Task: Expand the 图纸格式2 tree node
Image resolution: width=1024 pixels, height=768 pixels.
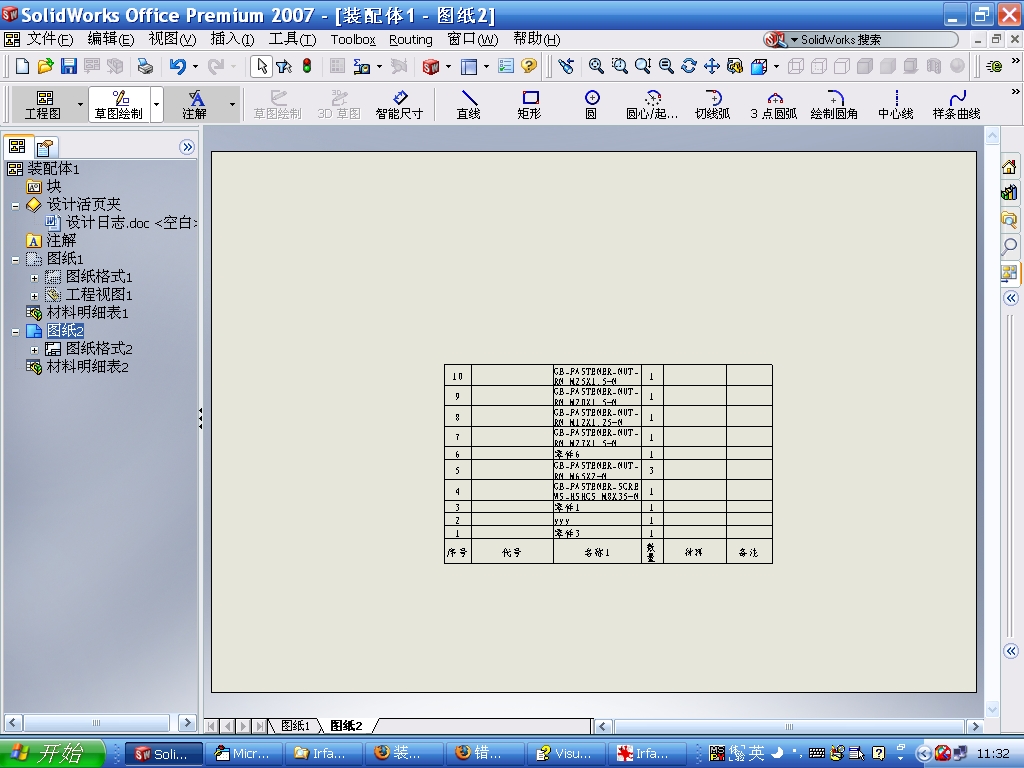Action: coord(35,350)
